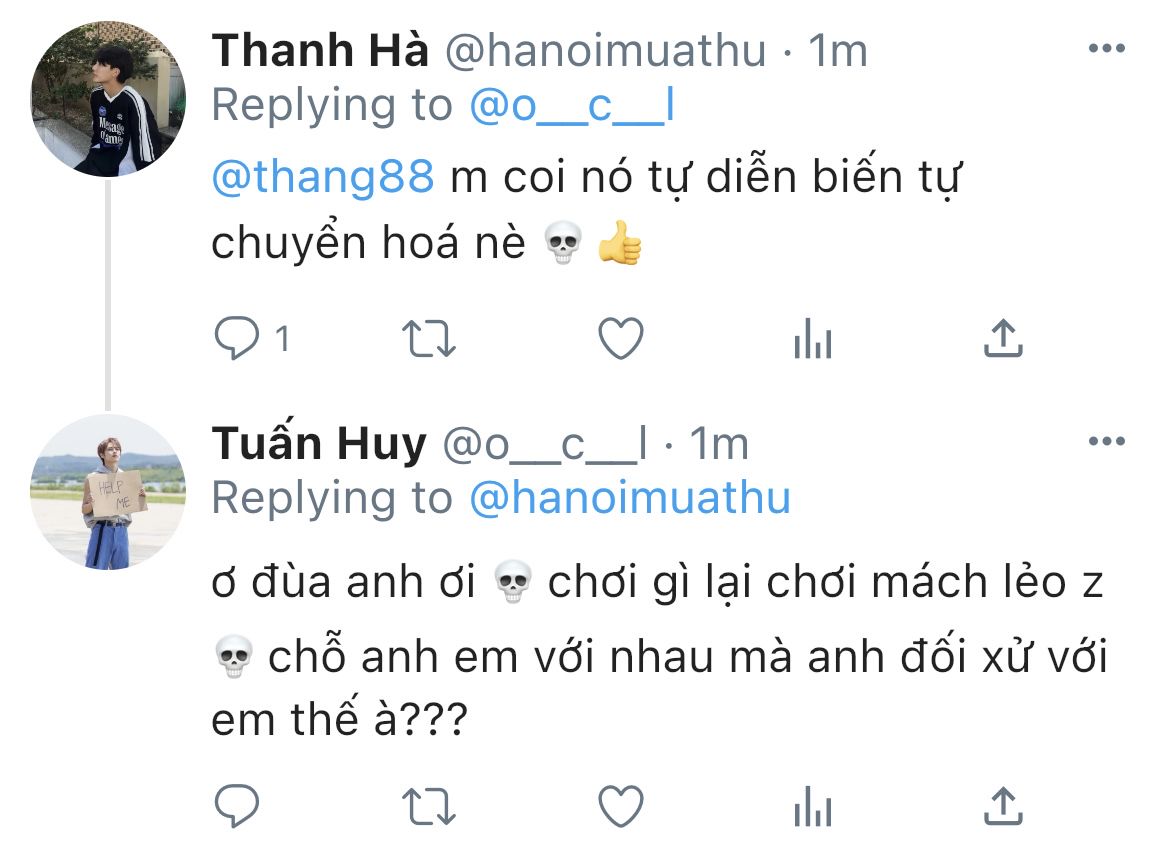Open Tuấn Huy's profile picture
This screenshot has width=1170, height=844.
(108, 492)
